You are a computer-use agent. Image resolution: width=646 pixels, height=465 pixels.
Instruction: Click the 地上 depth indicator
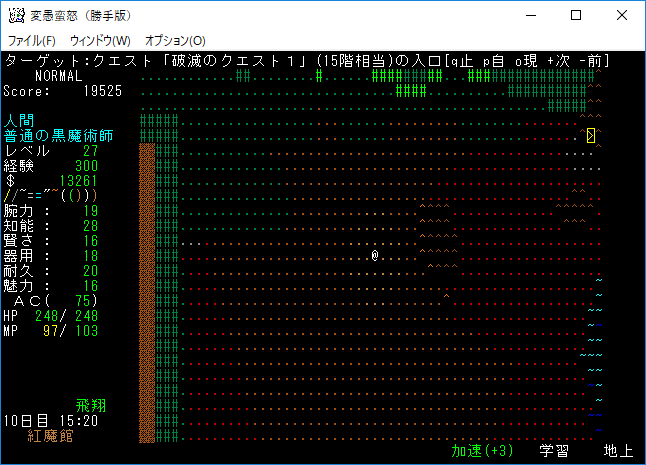(x=620, y=451)
